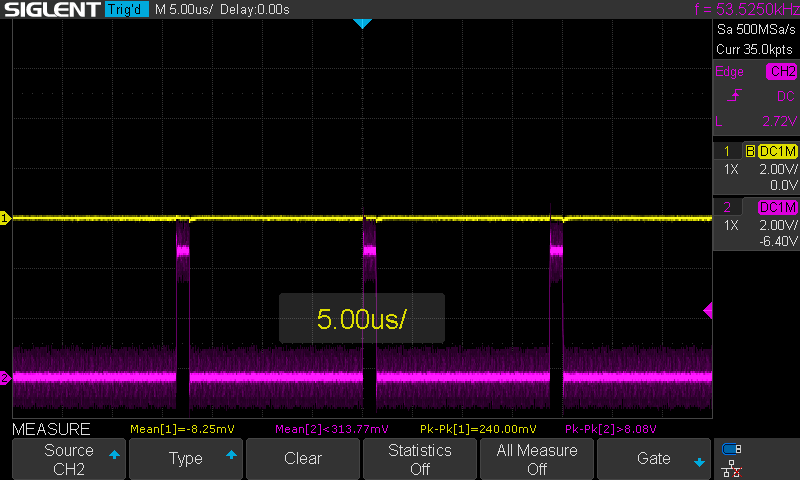Click channel 1 1X probe setting

[x=731, y=169]
